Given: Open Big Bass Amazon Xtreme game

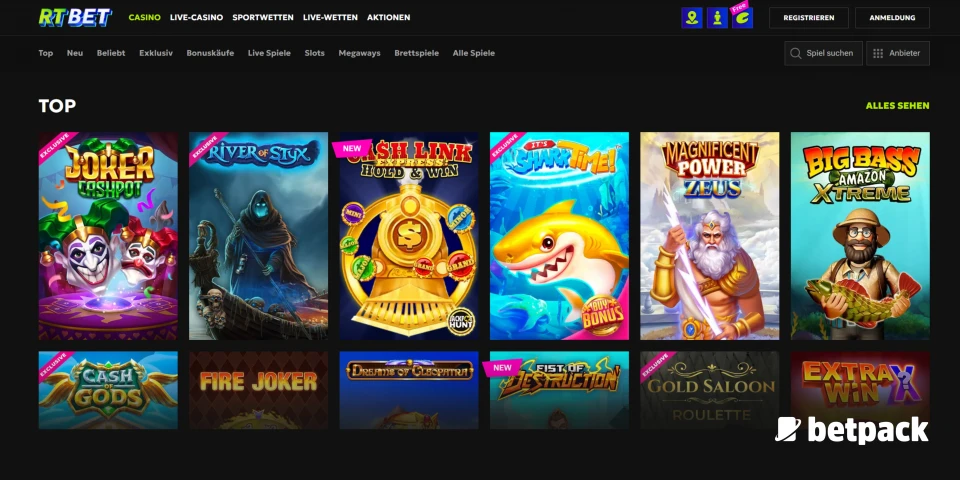Looking at the screenshot, I should (859, 236).
